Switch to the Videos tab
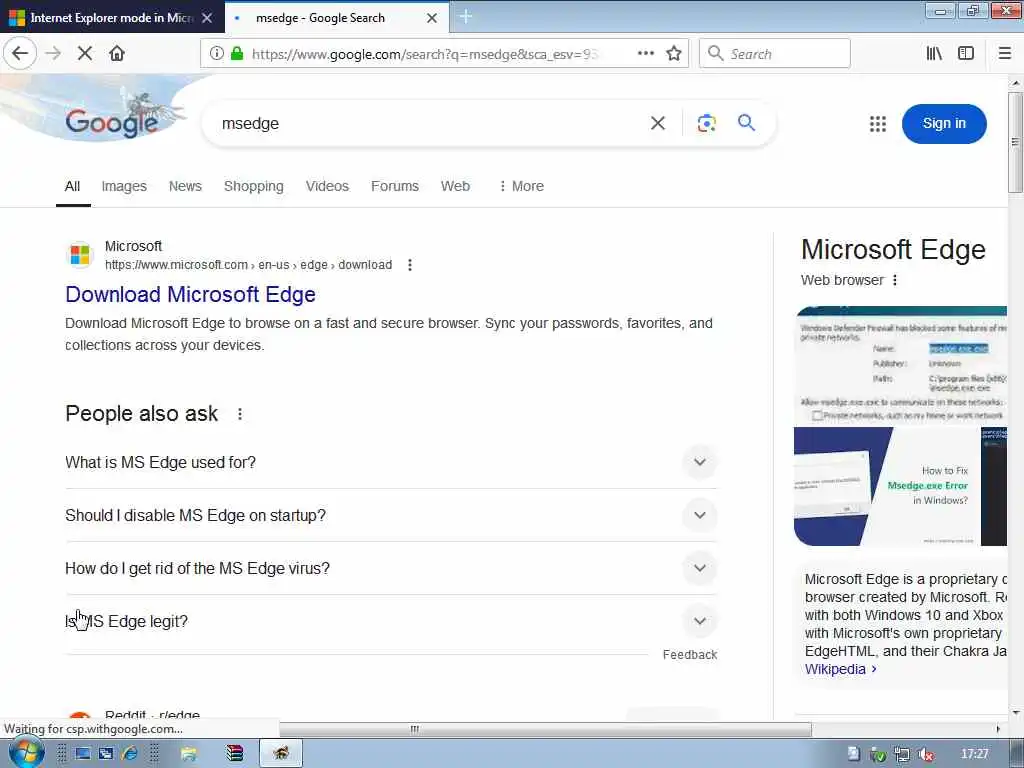This screenshot has width=1024, height=768. [x=327, y=186]
